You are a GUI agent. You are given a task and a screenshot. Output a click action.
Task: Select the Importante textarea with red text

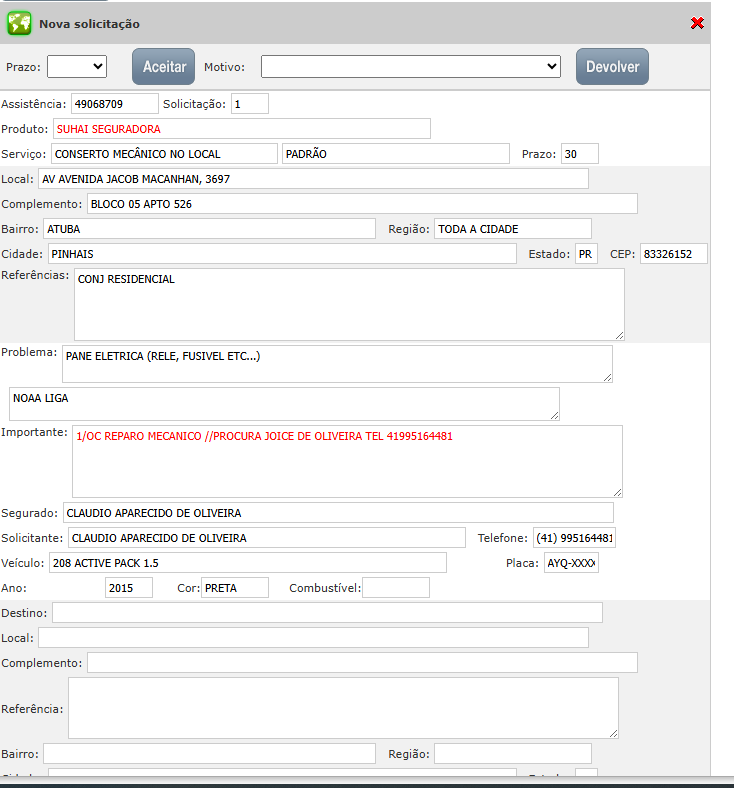347,461
